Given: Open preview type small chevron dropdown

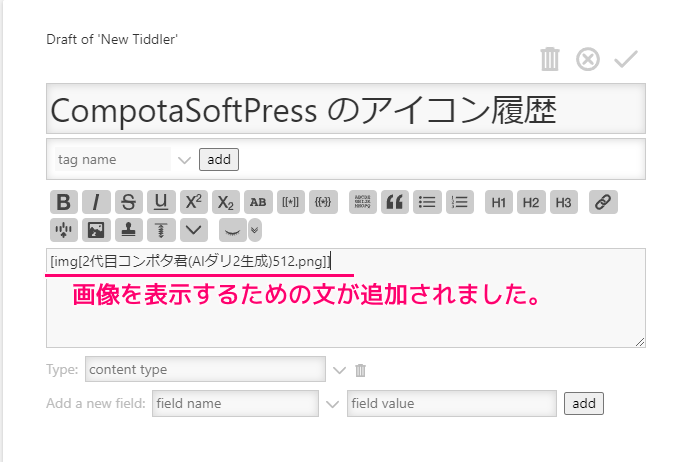Looking at the screenshot, I should click(254, 230).
